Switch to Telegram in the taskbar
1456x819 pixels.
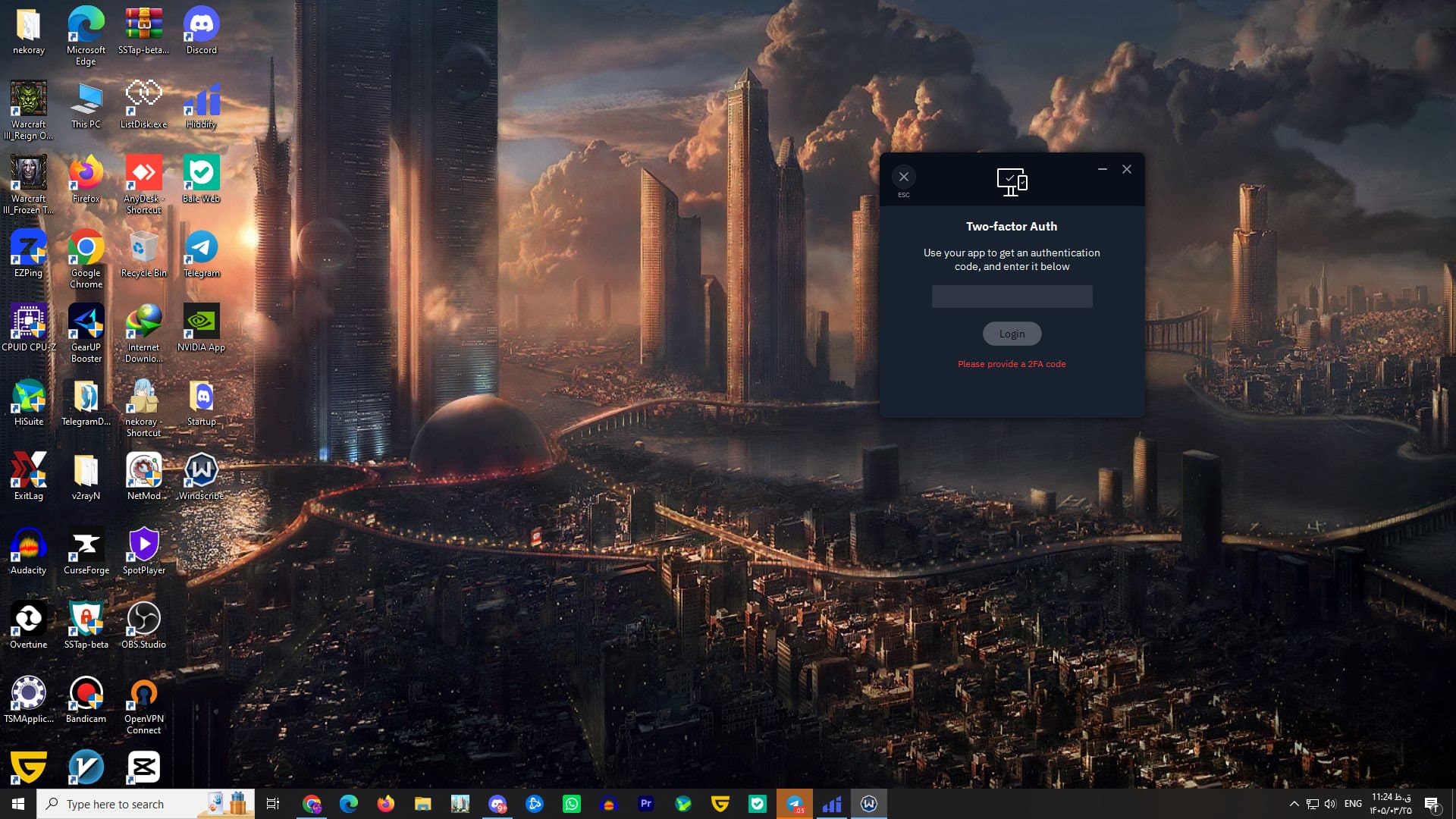coord(795,804)
